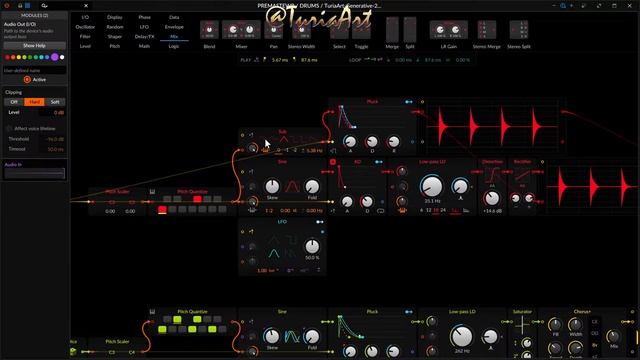Open the I/O module category

(x=85, y=17)
